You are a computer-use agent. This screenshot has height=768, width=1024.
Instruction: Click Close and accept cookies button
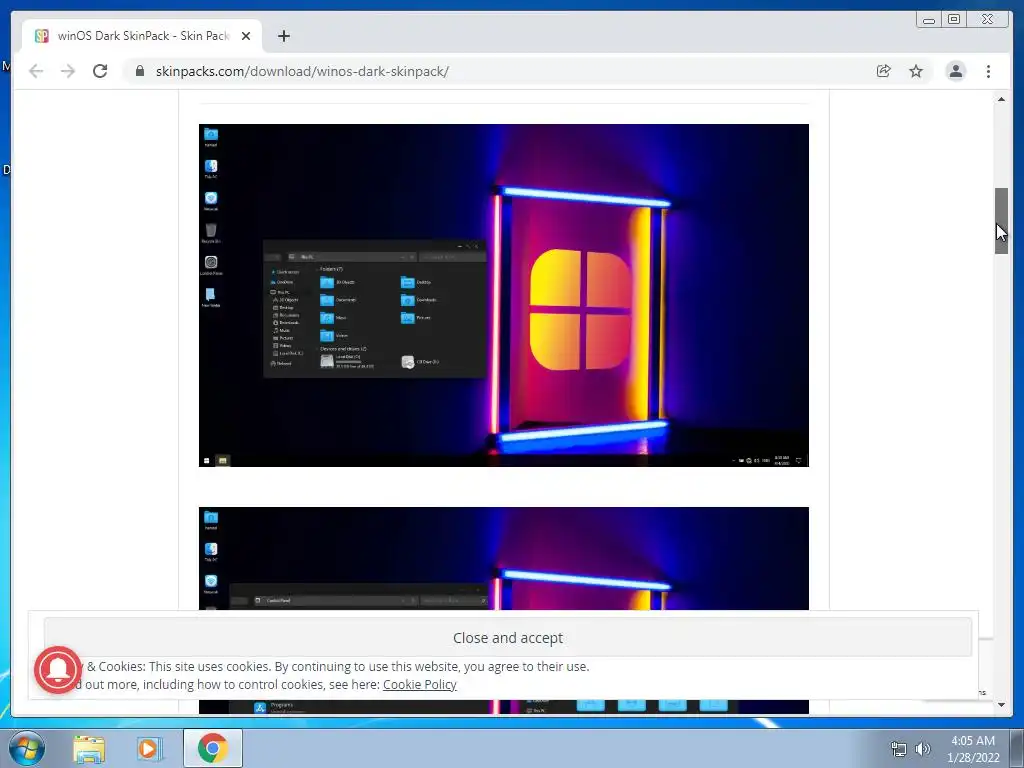pos(508,637)
